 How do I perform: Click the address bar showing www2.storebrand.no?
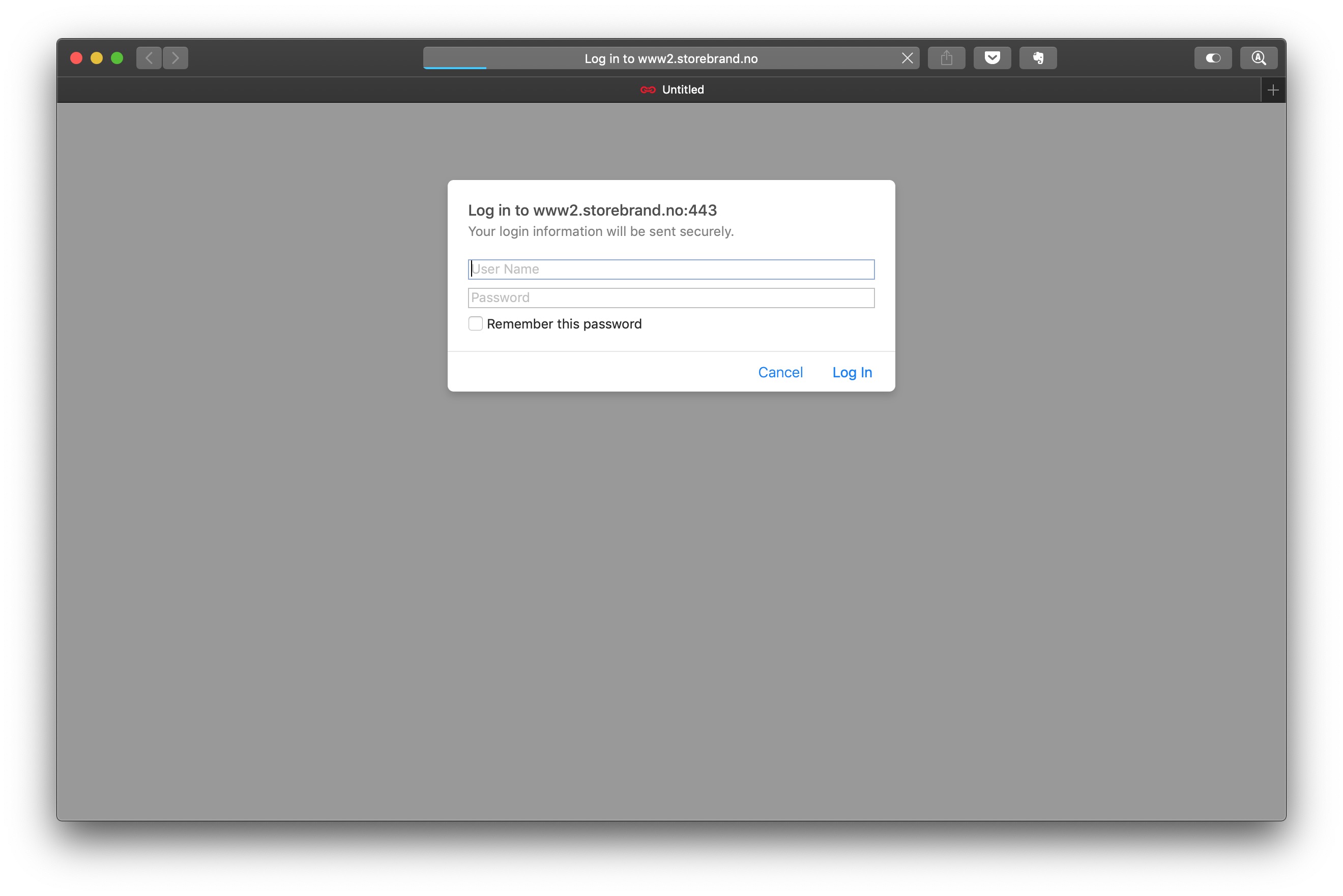pos(671,58)
